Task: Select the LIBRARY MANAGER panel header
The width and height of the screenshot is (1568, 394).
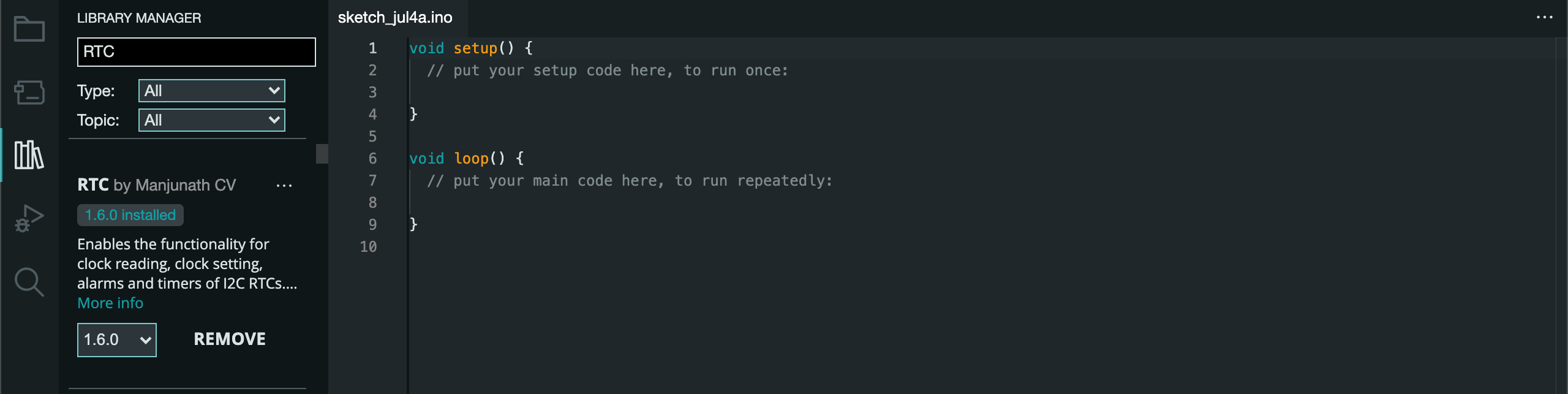Action: coord(139,18)
